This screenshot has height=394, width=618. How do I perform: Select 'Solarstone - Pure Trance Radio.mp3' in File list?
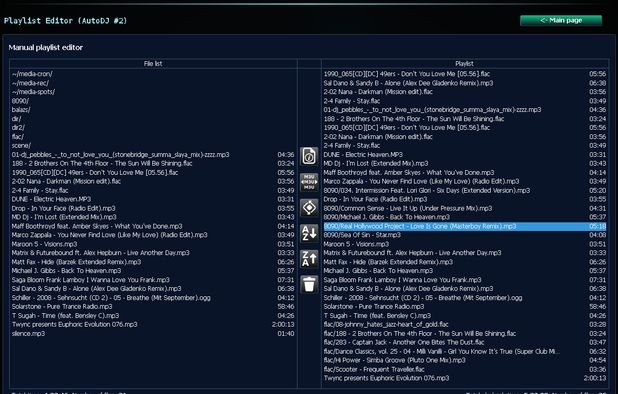tap(153, 307)
